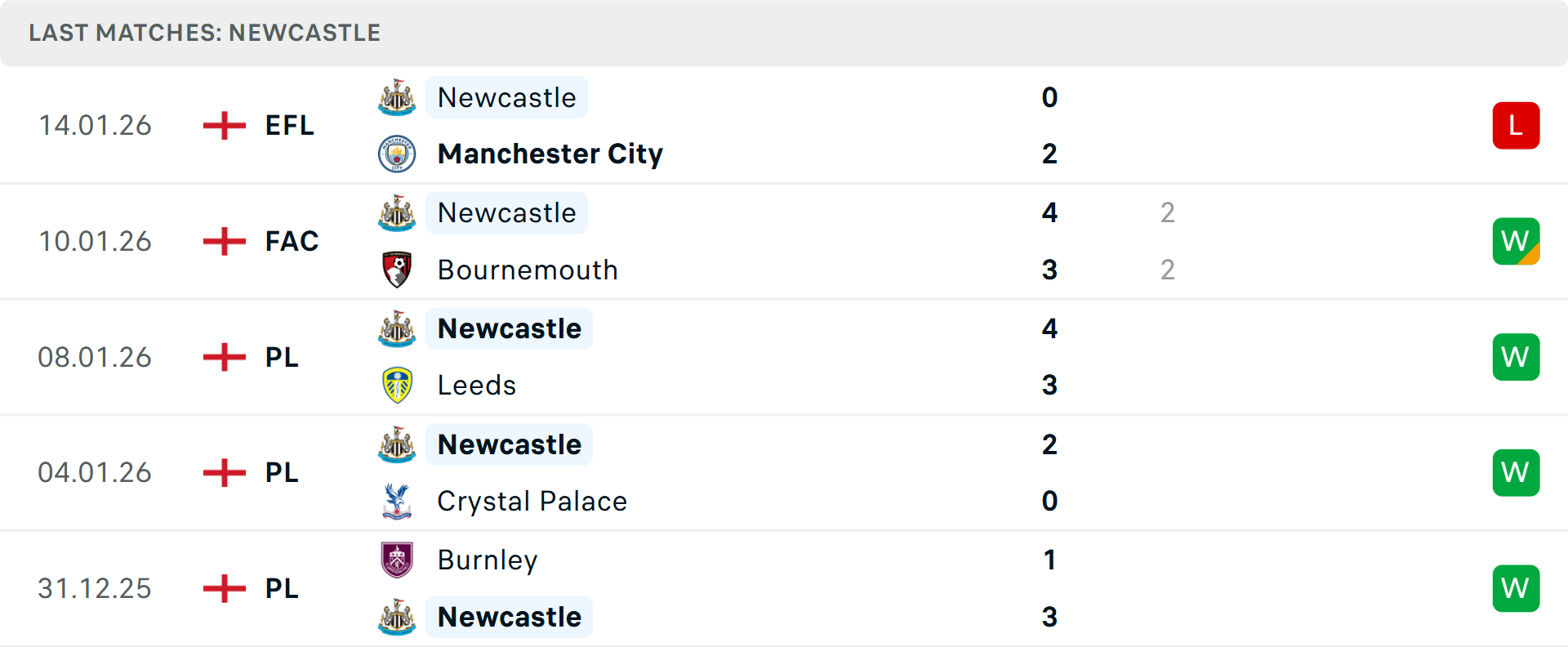Open the Crystal Palace team link
This screenshot has height=647, width=1568.
(532, 501)
